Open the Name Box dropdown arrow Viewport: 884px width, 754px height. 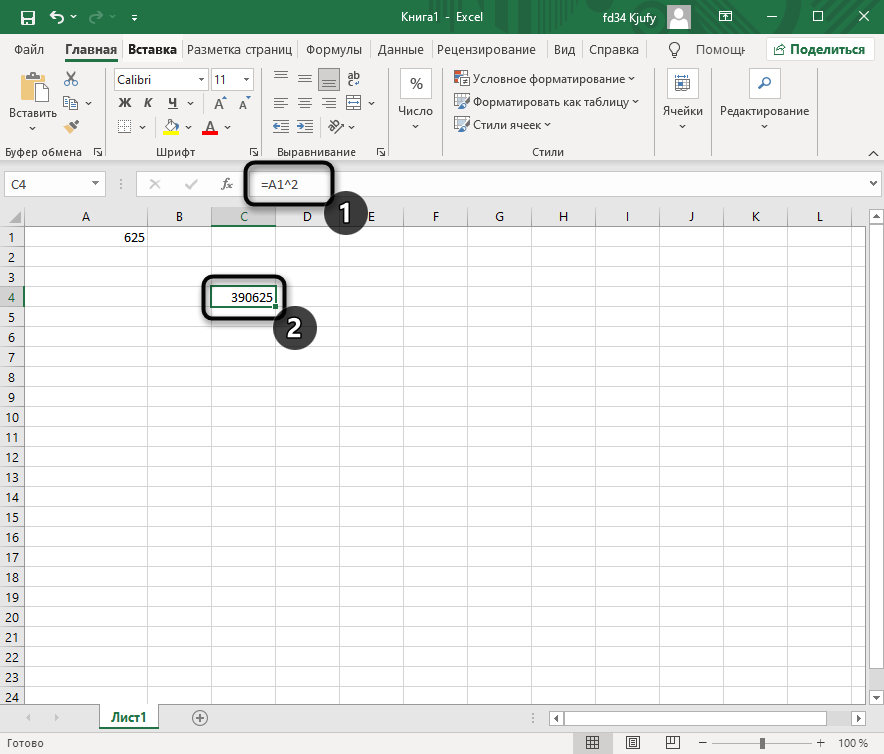pyautogui.click(x=96, y=184)
